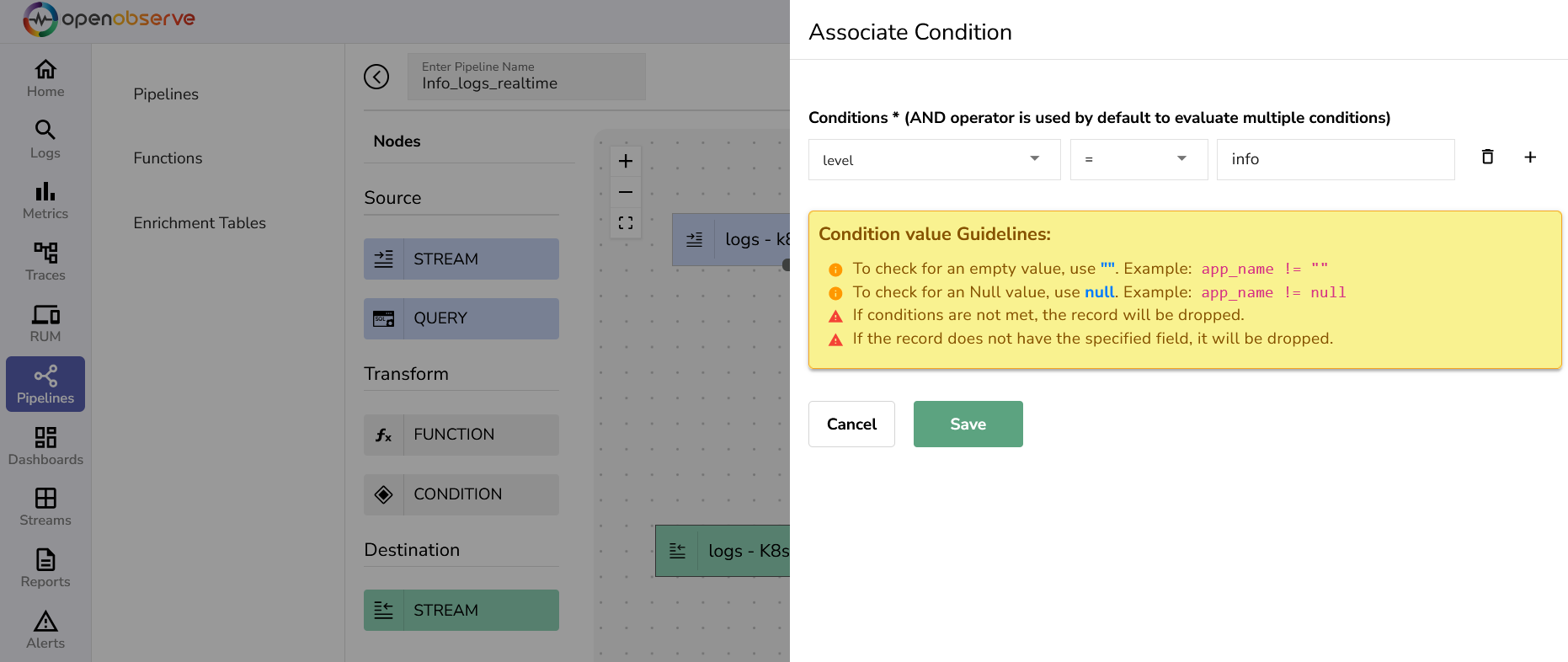This screenshot has height=662, width=1568.
Task: Open the RUM monitoring section
Action: (x=45, y=322)
